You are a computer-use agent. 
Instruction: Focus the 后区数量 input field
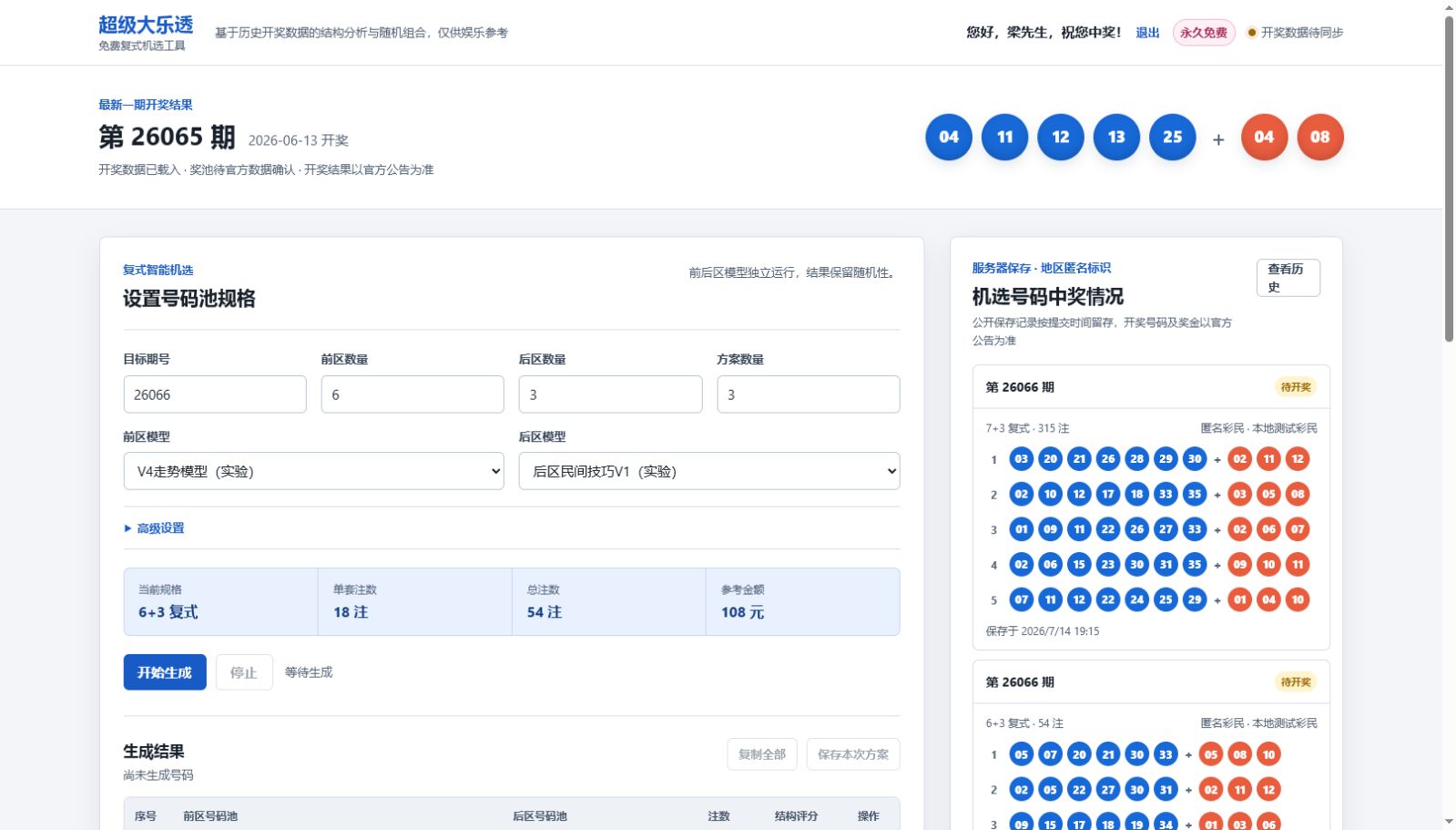pos(610,395)
